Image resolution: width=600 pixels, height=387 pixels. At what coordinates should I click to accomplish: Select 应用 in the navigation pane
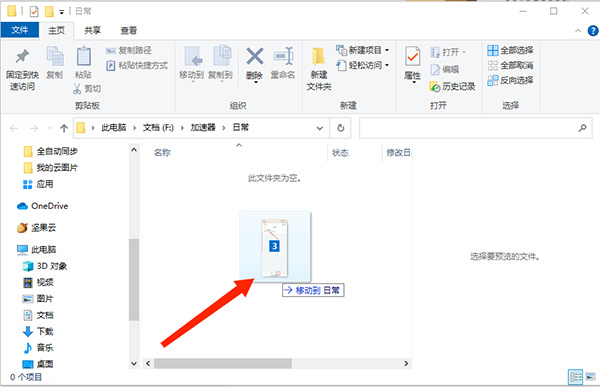[x=38, y=184]
